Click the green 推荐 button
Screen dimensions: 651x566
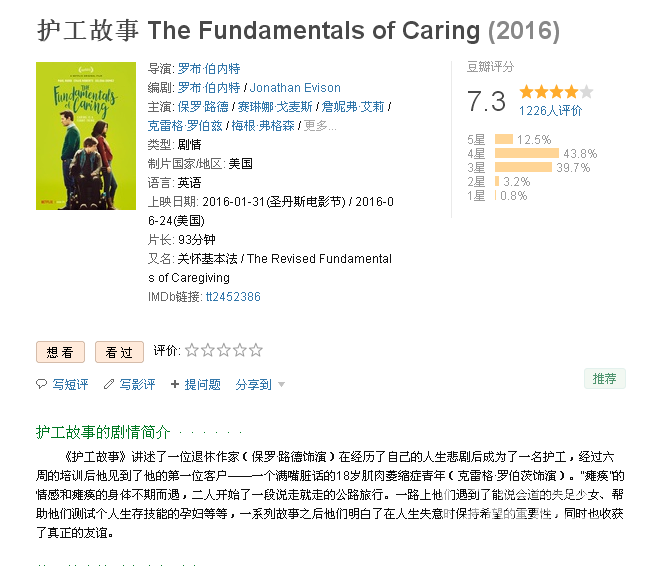tap(604, 379)
